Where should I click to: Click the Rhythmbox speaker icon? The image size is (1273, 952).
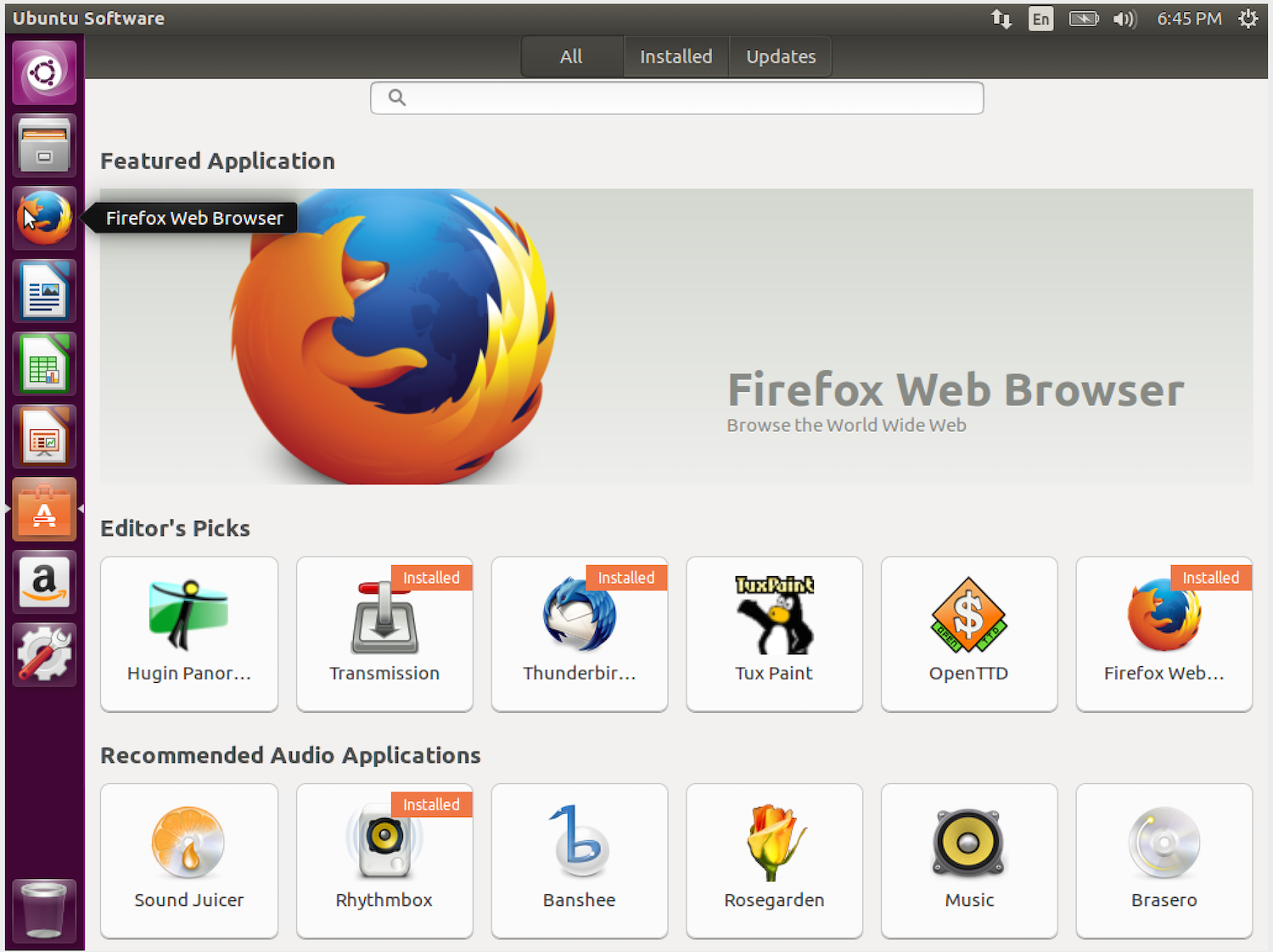click(x=384, y=840)
